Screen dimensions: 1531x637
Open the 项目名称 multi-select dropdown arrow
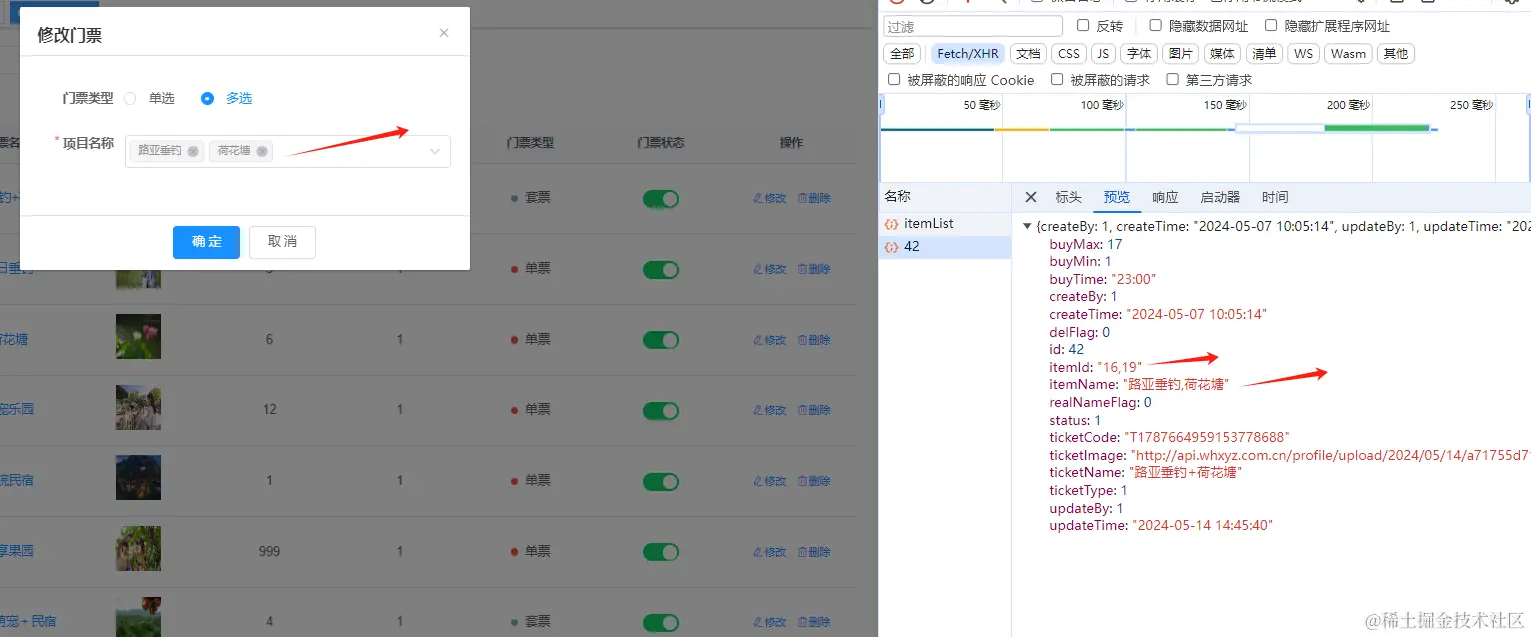(x=434, y=150)
